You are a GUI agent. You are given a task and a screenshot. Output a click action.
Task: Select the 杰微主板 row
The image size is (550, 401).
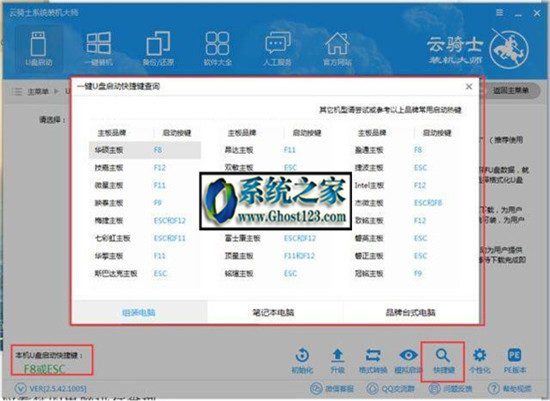click(x=405, y=203)
